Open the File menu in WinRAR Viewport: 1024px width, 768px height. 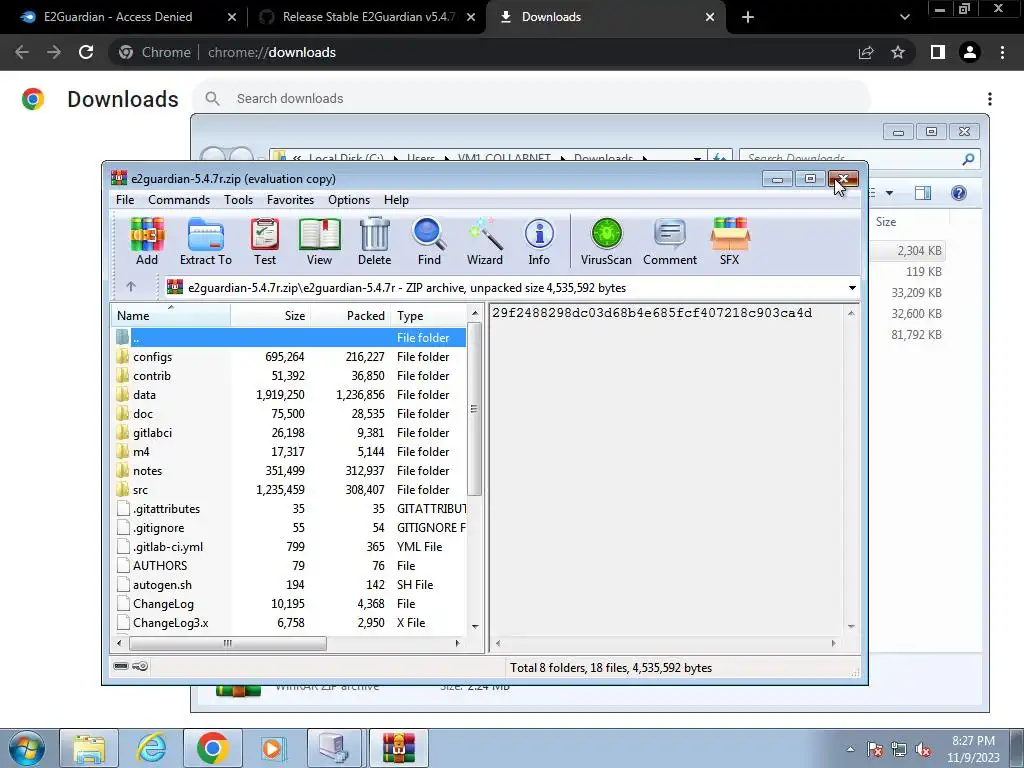point(125,200)
